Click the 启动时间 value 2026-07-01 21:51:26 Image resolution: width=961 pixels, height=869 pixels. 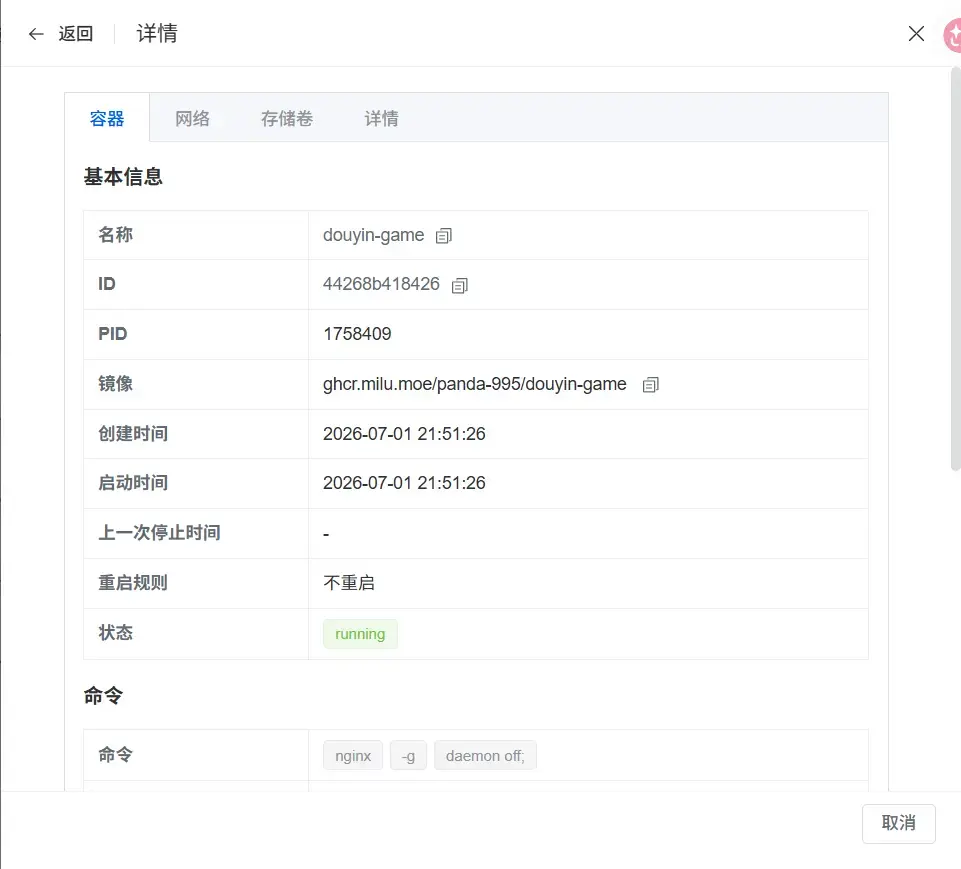coord(404,483)
